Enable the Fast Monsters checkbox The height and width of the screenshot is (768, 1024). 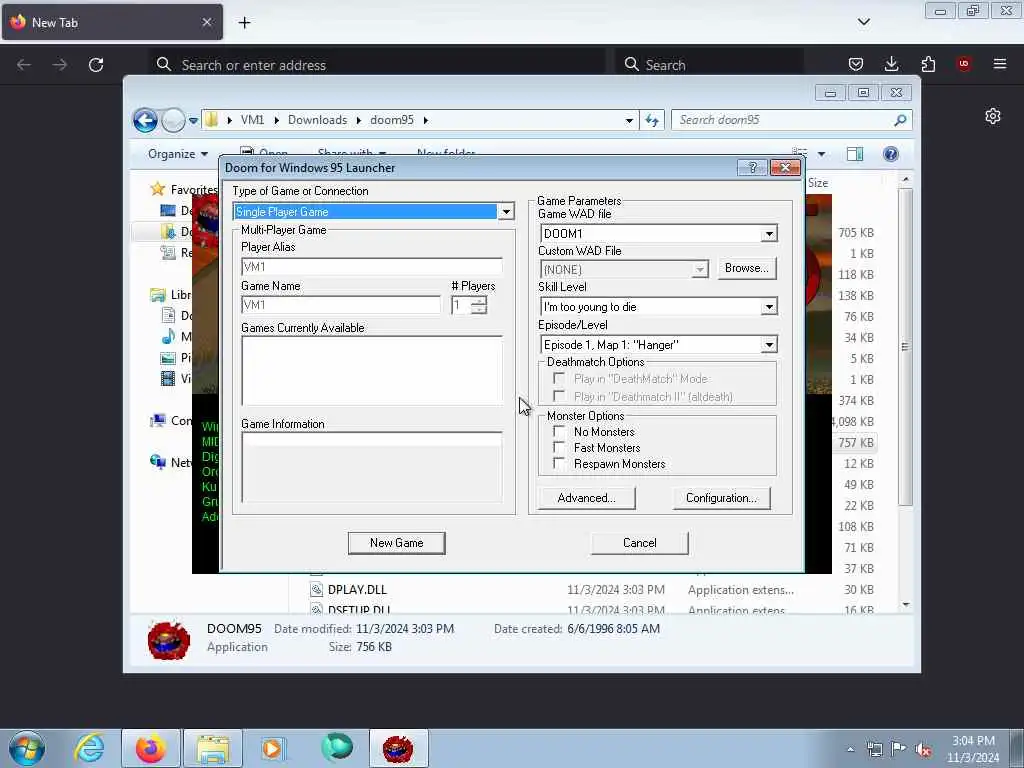click(559, 447)
